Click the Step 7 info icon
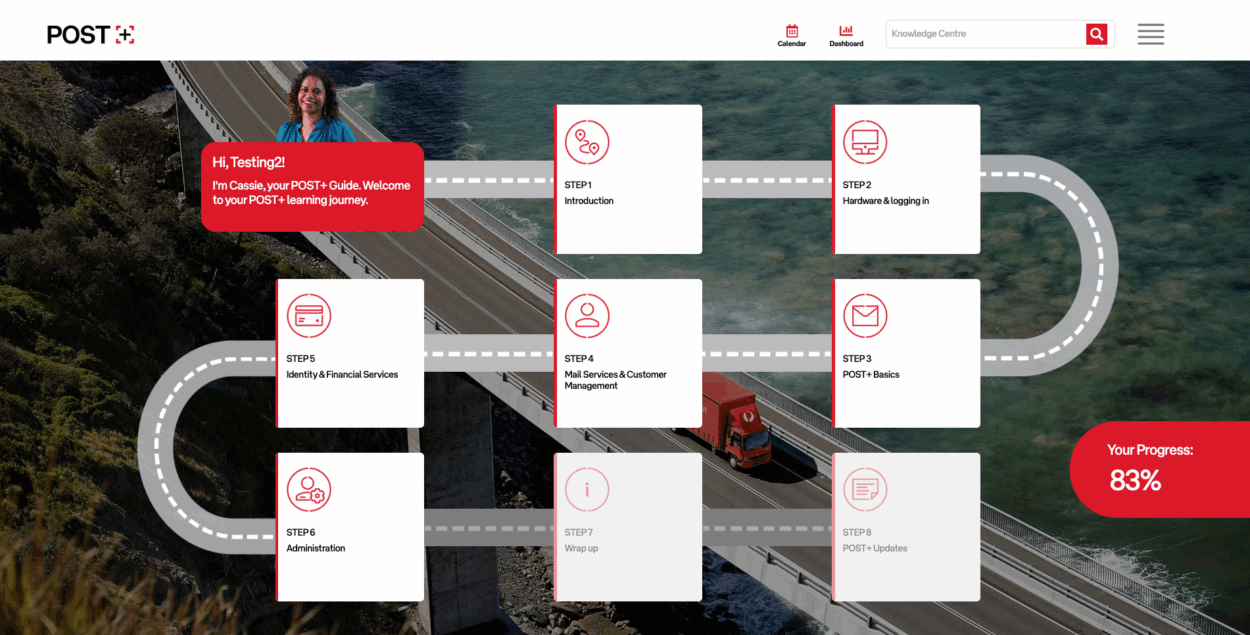 coord(587,490)
